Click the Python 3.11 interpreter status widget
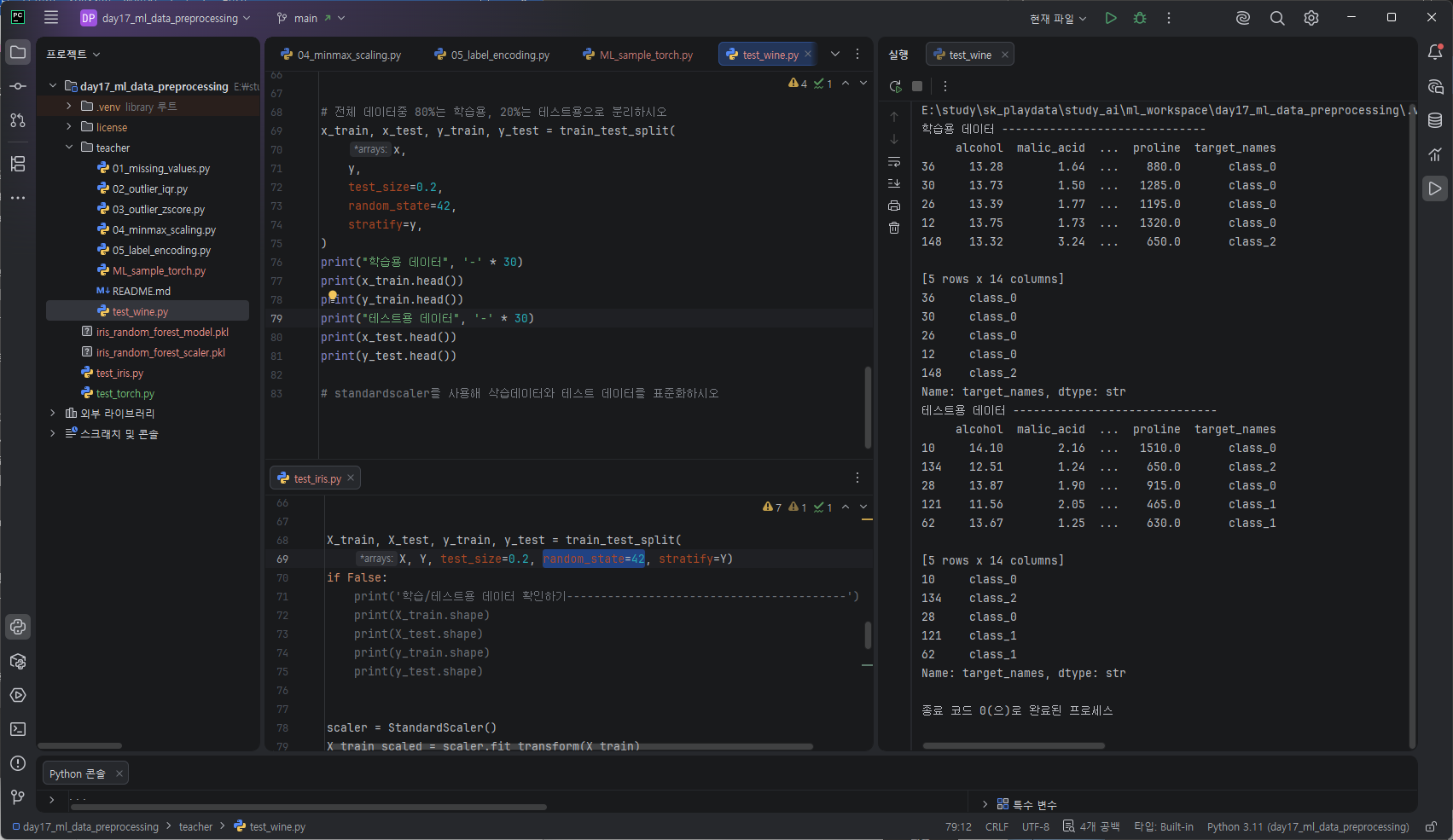Viewport: 1453px width, 840px height. coord(1308,826)
